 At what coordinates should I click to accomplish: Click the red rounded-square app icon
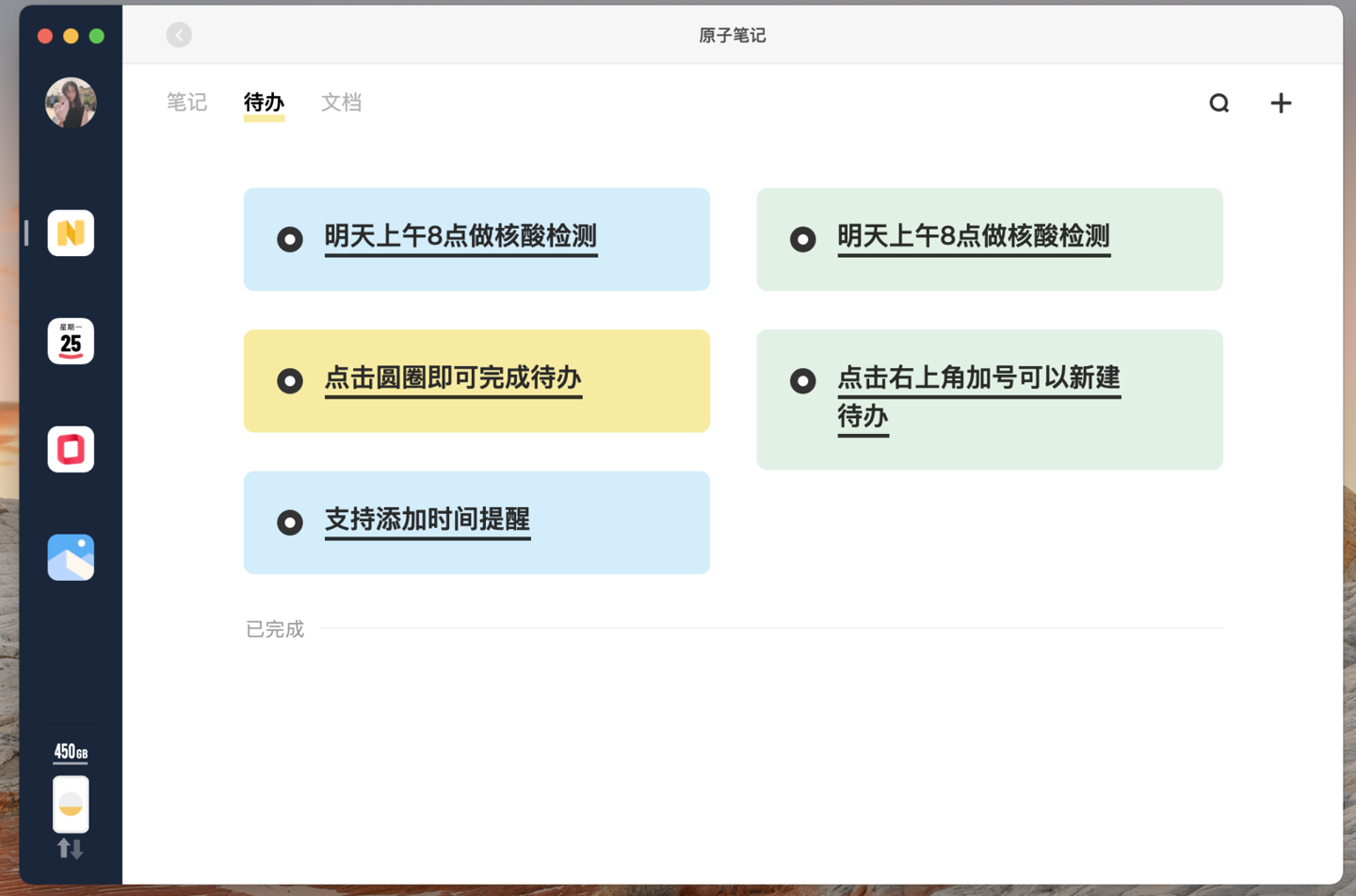71,449
